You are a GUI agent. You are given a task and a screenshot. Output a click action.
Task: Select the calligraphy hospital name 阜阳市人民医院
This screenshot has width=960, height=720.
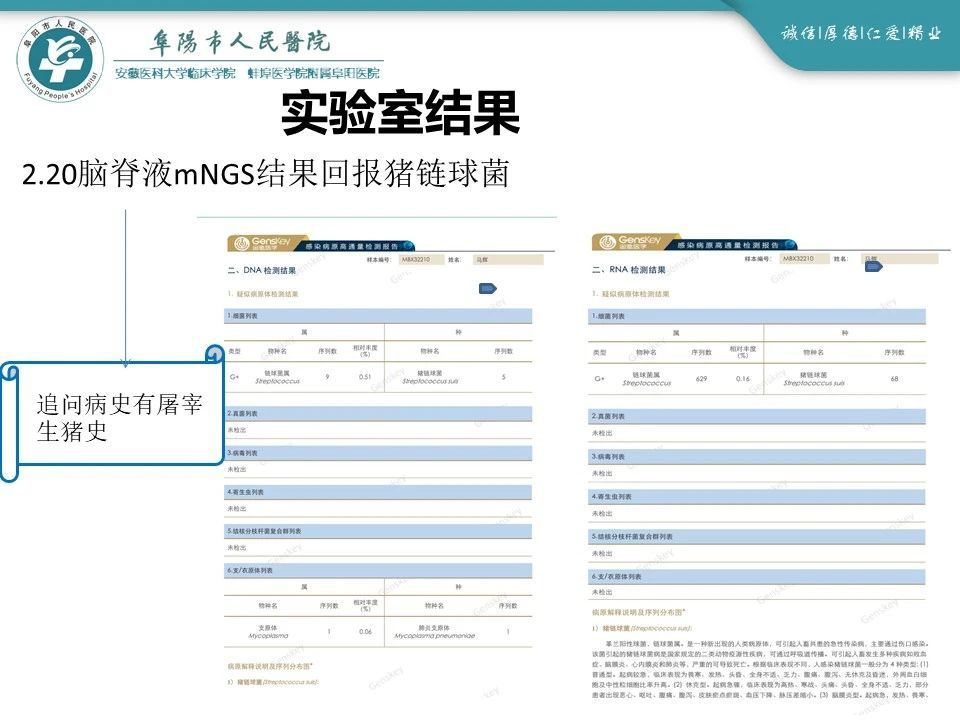[x=240, y=42]
